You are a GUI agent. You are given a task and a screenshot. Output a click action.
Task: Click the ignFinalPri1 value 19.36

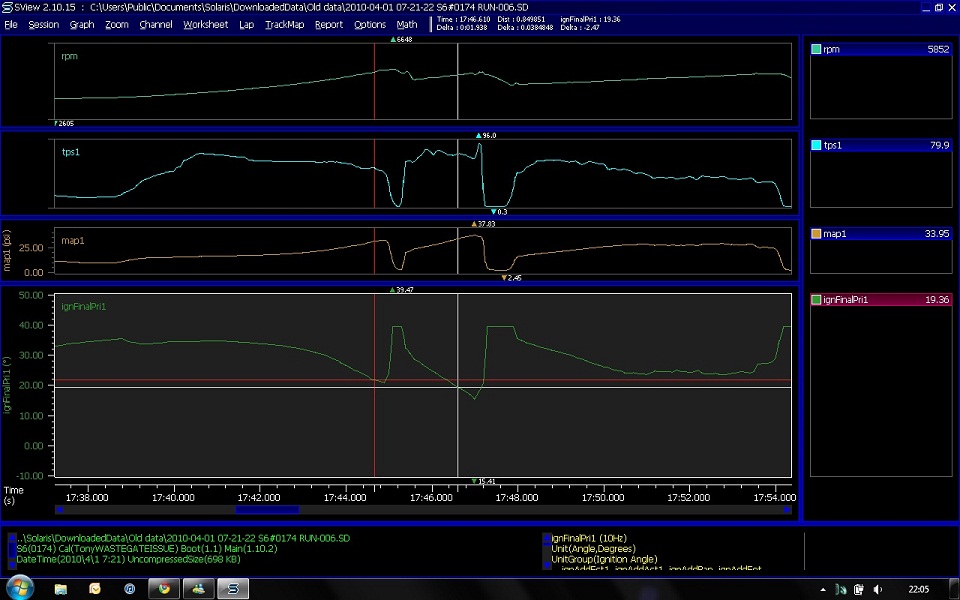tap(937, 299)
